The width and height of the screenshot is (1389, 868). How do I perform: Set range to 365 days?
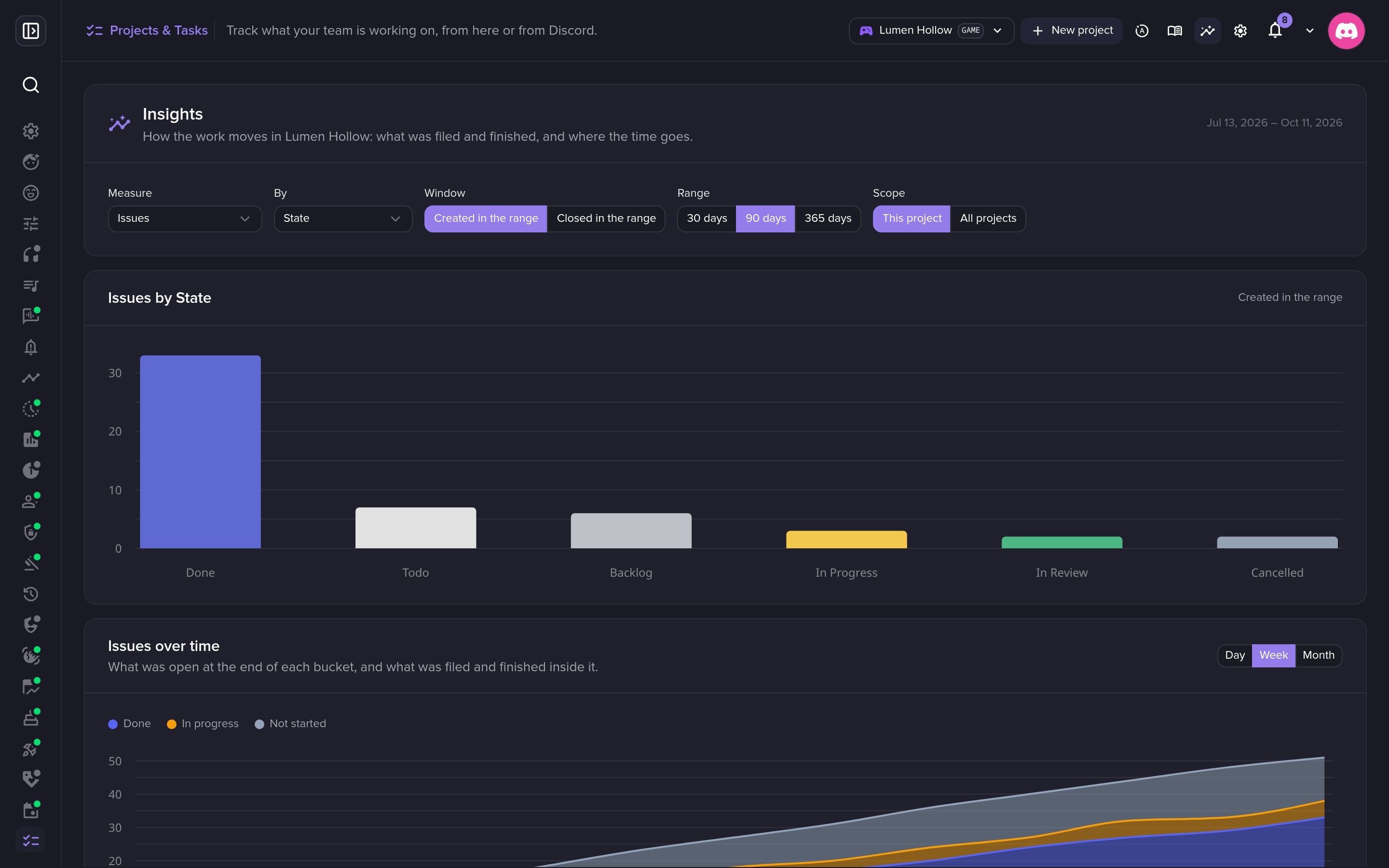(828, 219)
